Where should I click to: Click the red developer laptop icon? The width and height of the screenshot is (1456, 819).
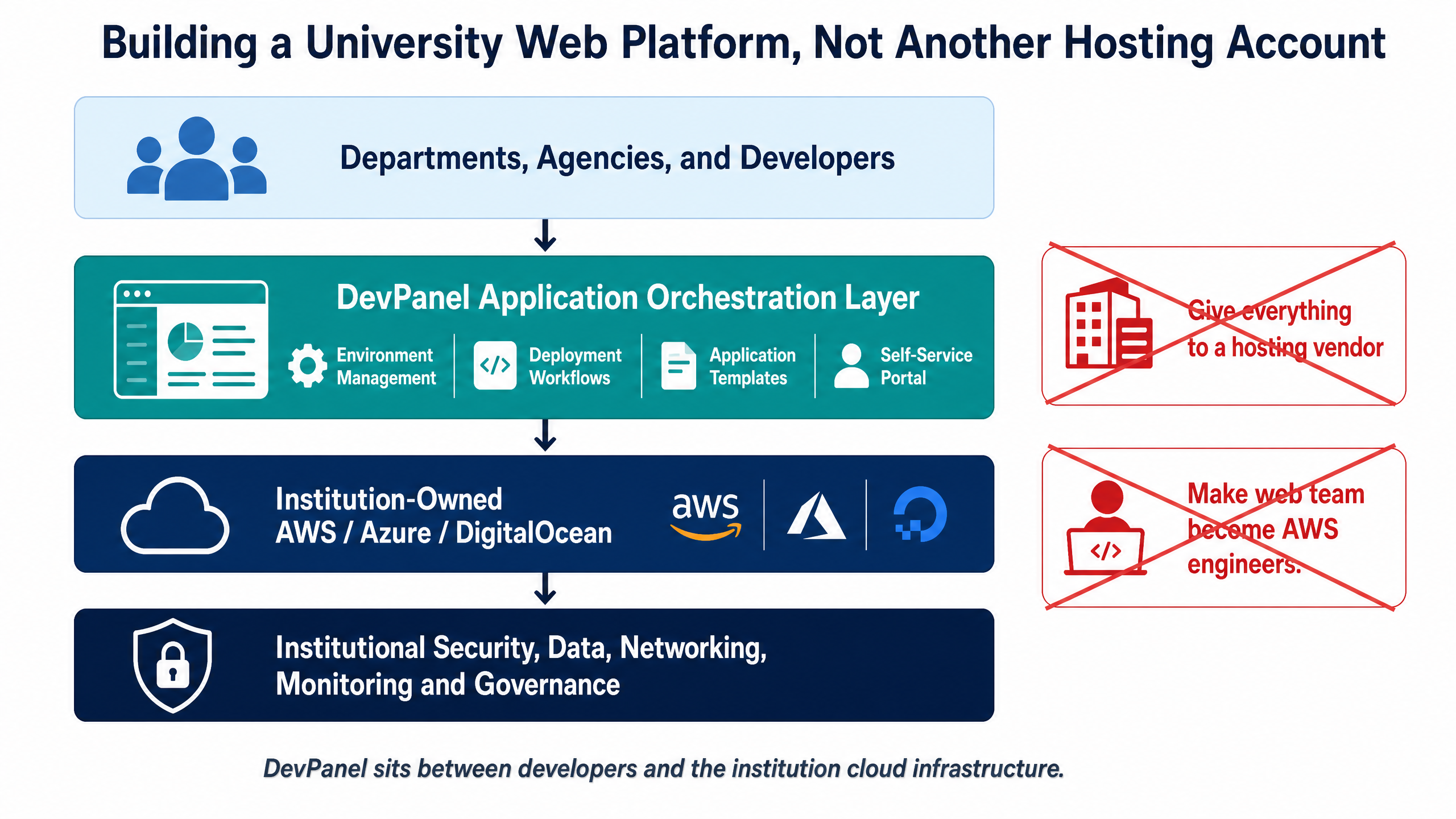(x=1106, y=528)
